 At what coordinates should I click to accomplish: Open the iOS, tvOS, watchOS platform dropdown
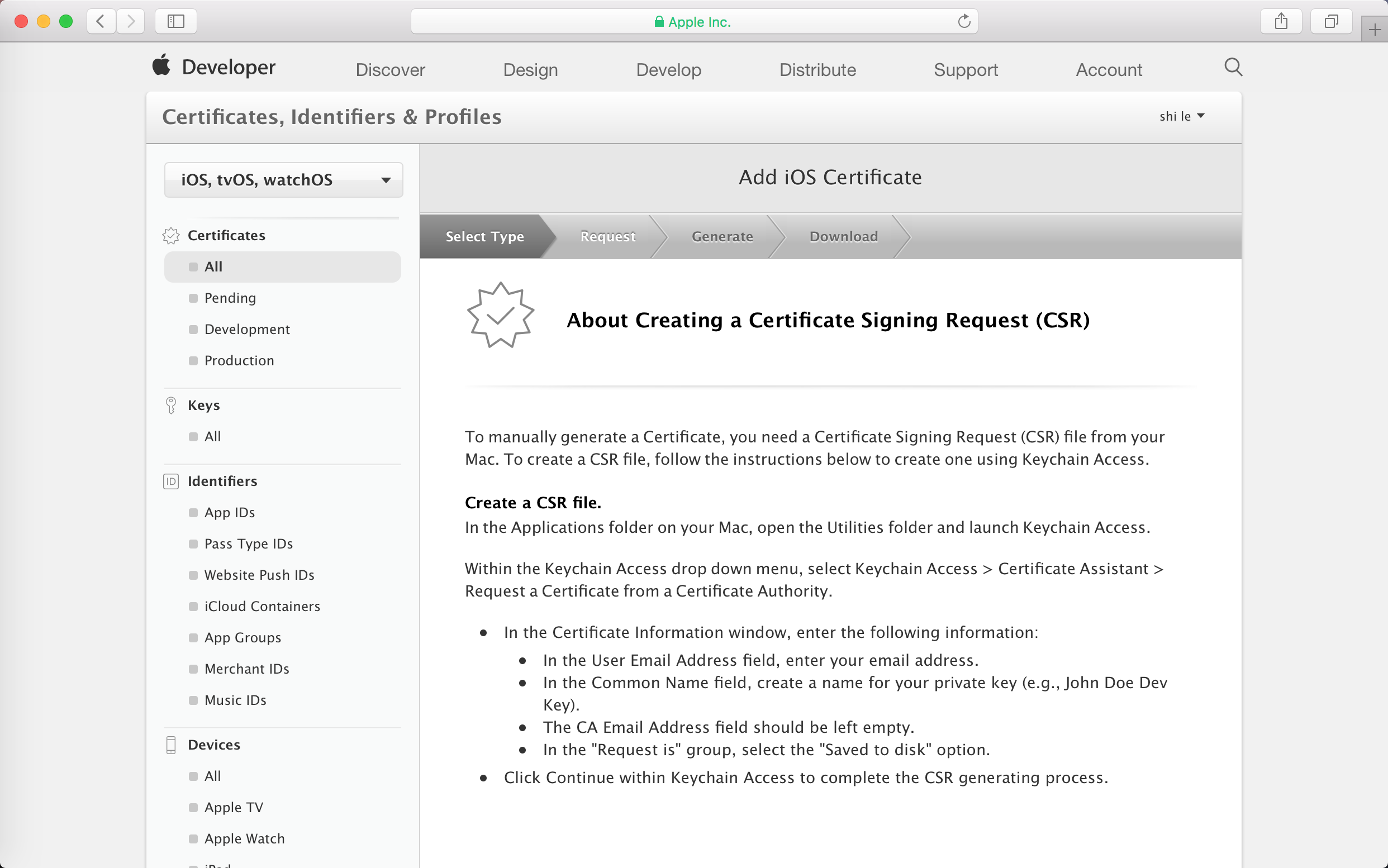coord(284,180)
